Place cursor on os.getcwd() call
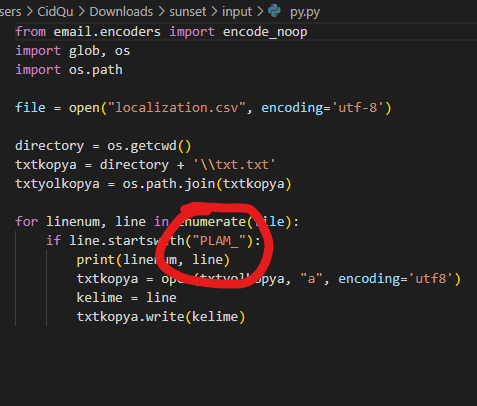477x406 pixels. pyautogui.click(x=149, y=146)
